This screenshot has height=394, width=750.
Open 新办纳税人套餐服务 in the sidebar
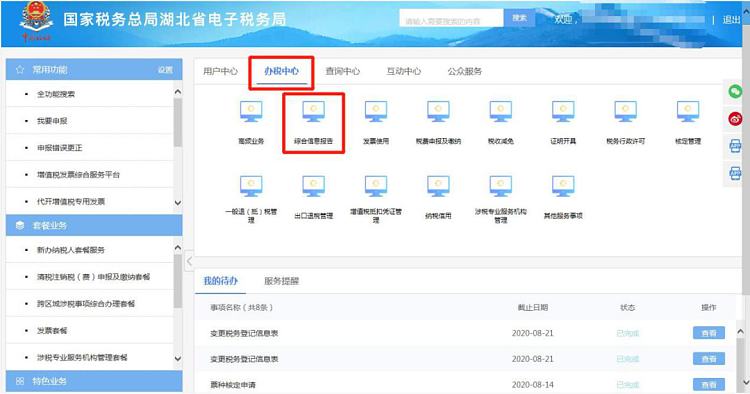click(71, 250)
